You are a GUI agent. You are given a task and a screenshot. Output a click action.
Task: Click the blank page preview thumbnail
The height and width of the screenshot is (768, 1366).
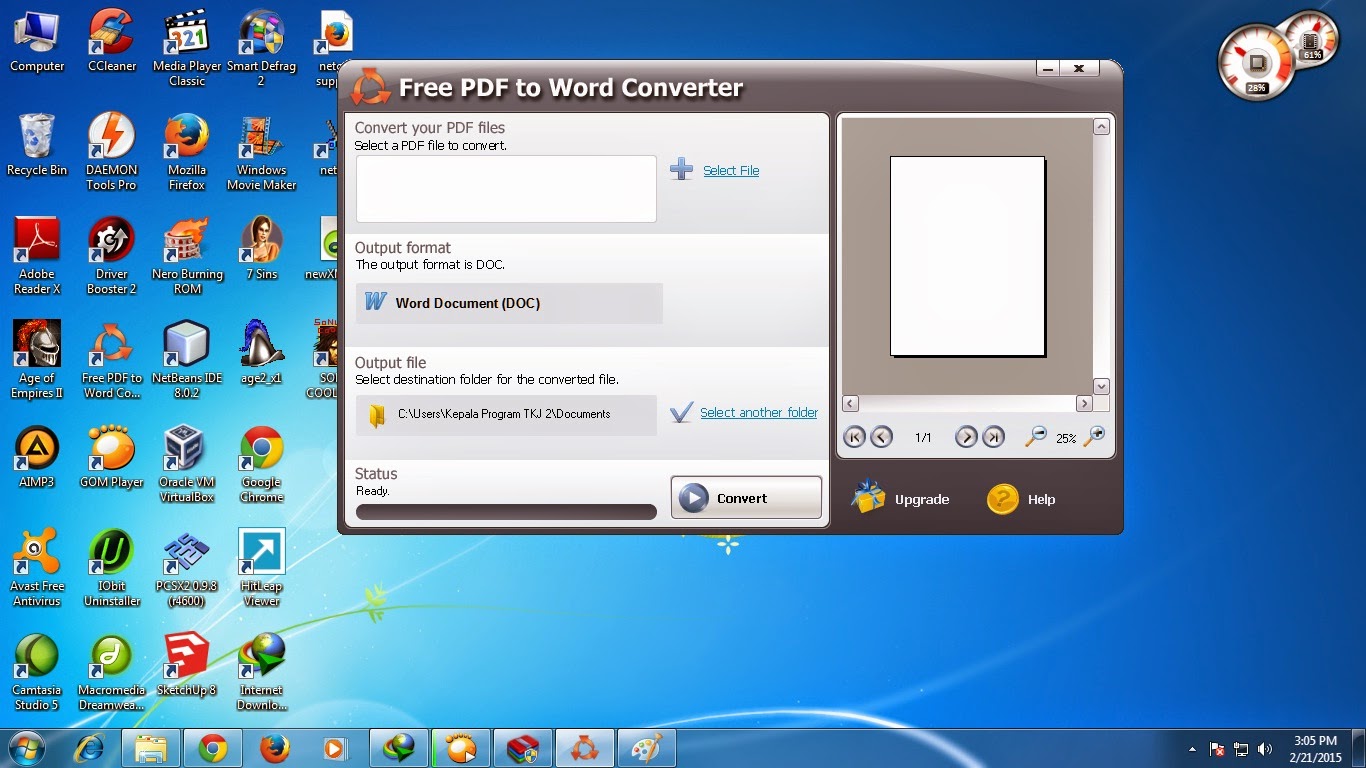(x=968, y=256)
